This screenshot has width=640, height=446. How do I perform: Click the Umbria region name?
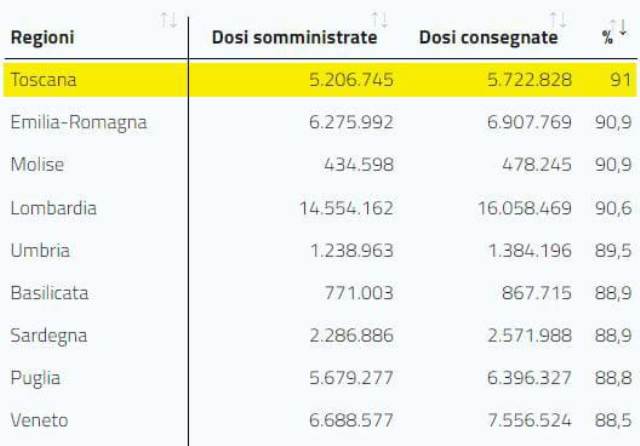point(40,250)
